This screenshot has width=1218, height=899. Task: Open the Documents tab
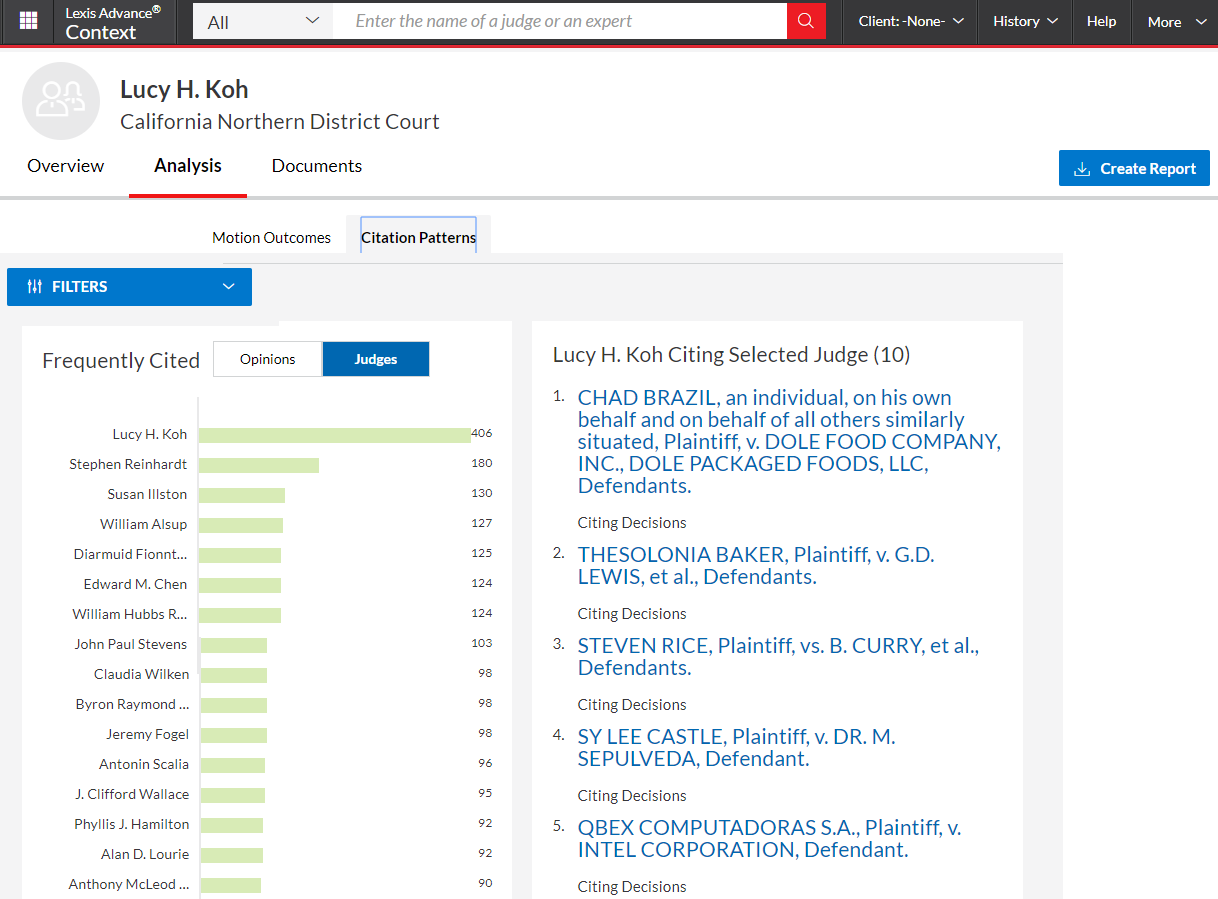pos(317,166)
